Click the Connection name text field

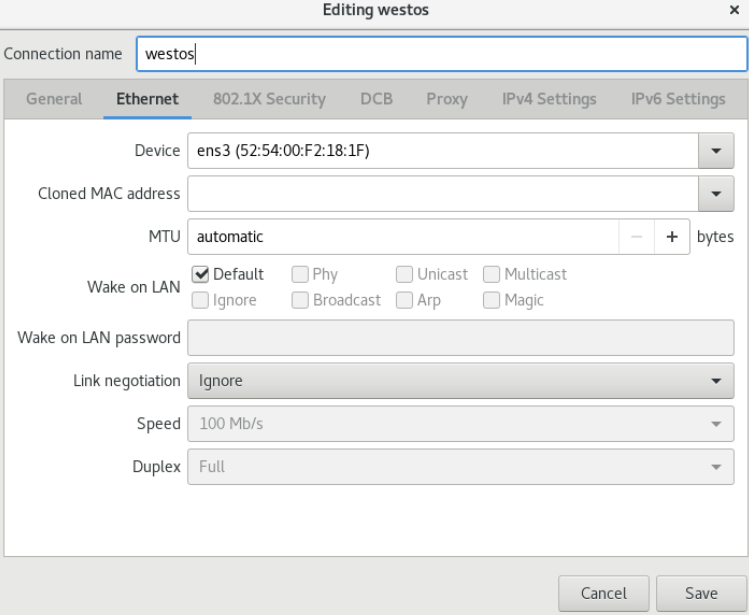(x=442, y=54)
